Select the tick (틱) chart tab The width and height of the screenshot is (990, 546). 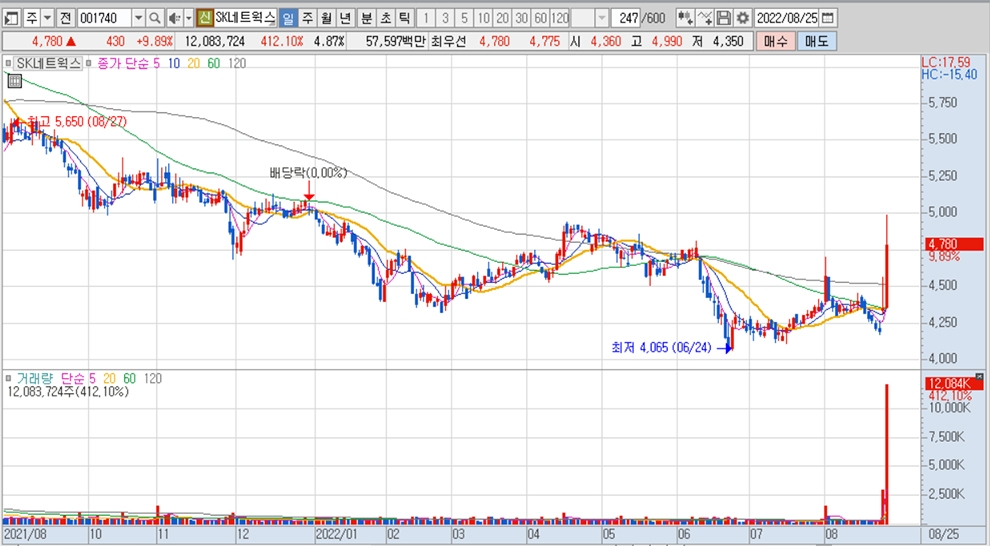tap(403, 18)
